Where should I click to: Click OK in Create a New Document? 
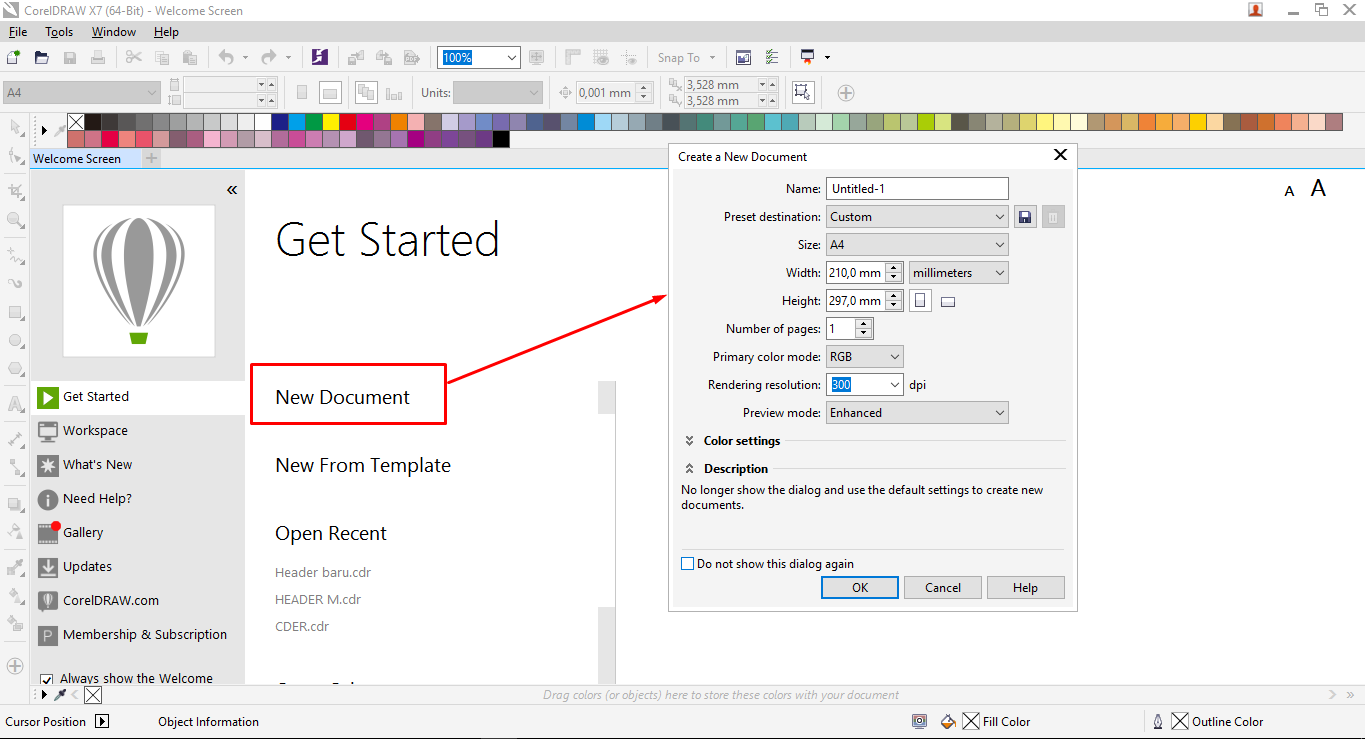(860, 588)
